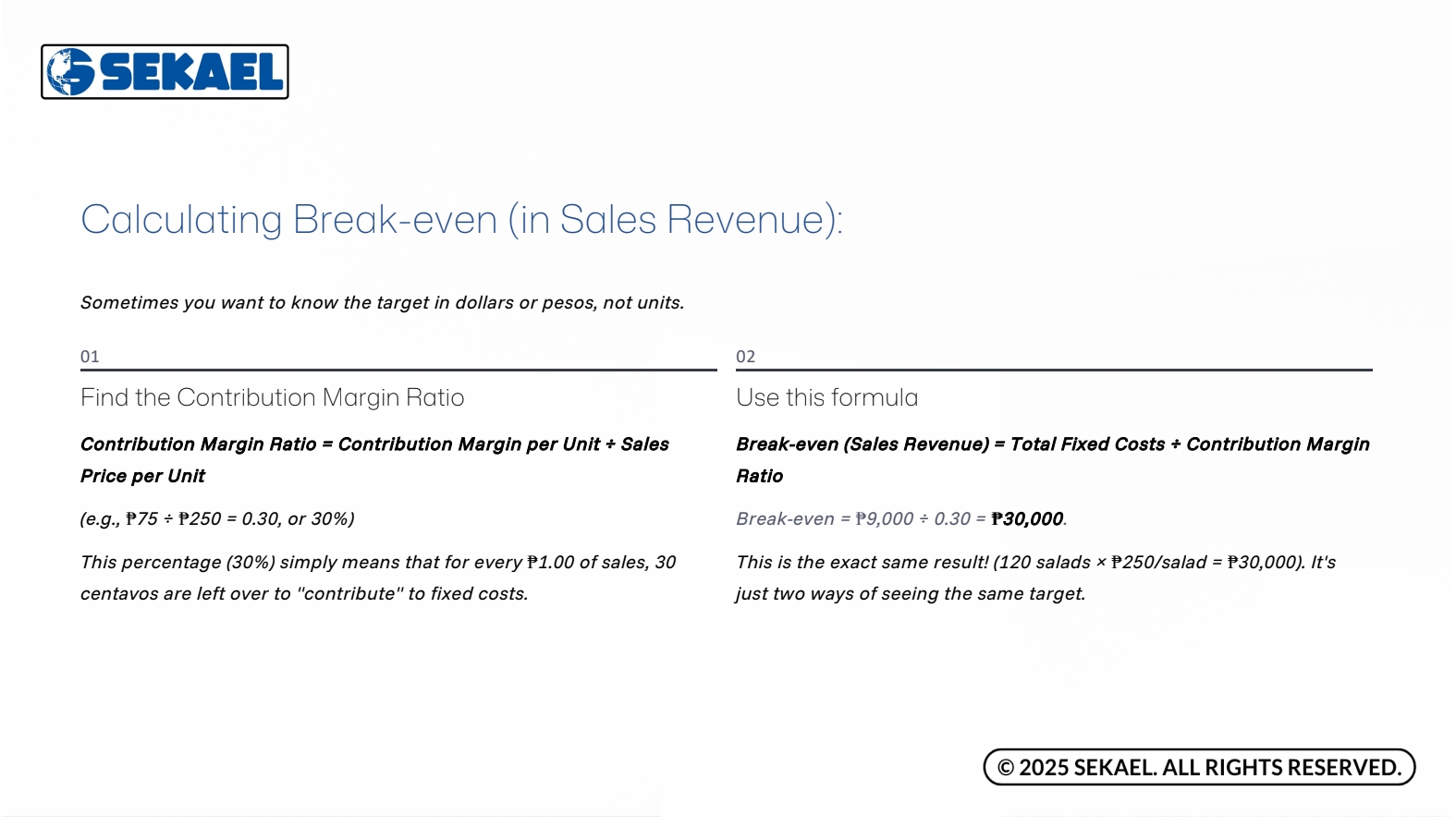Click the 'Sometimes you want to know' subtitle

click(382, 303)
